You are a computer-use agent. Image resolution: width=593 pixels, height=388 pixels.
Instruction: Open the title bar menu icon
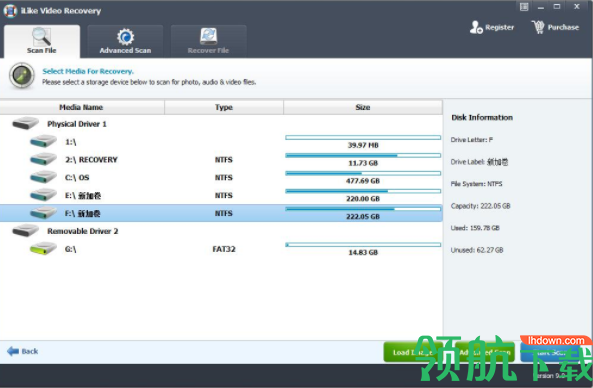click(524, 6)
